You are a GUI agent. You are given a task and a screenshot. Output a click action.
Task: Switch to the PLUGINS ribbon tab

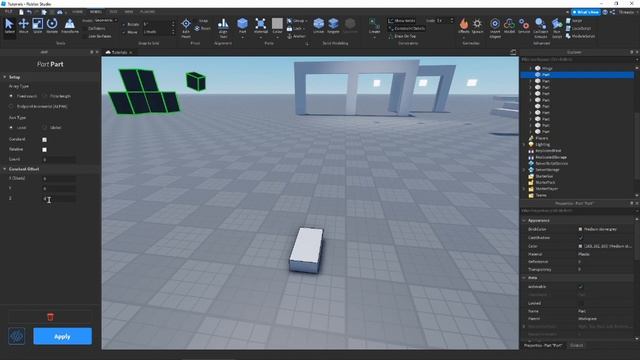pos(147,12)
